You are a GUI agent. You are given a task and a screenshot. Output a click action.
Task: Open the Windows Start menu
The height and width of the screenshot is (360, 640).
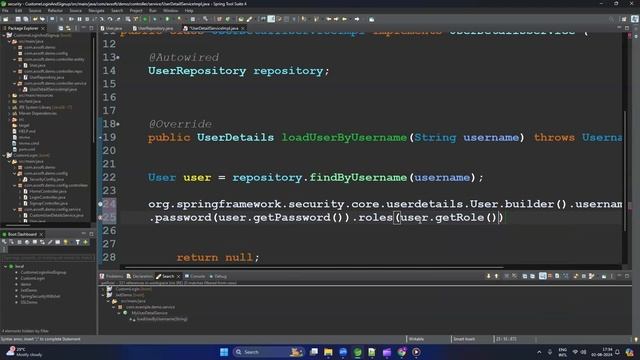pyautogui.click(x=224, y=352)
